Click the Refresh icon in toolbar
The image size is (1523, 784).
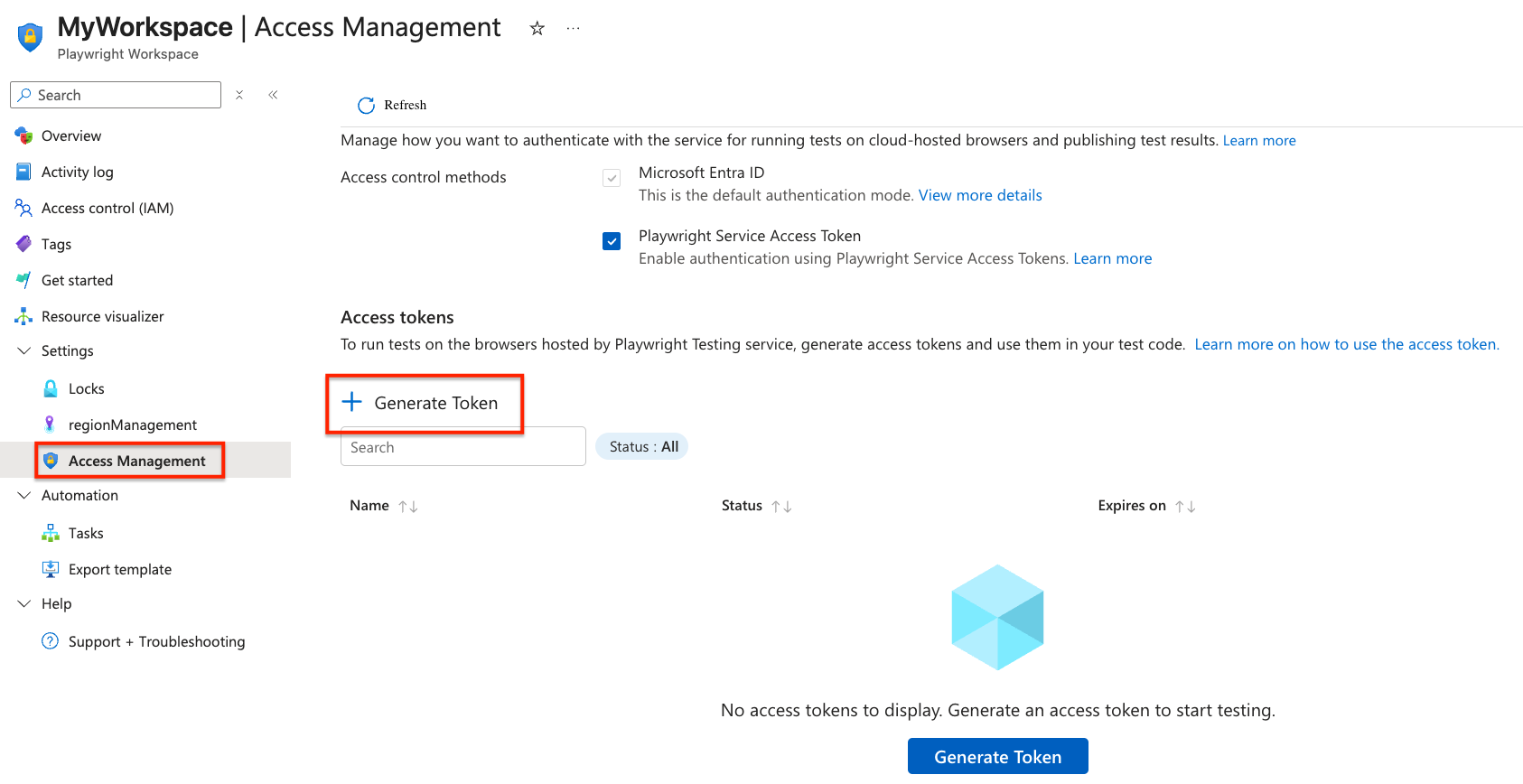[366, 106]
